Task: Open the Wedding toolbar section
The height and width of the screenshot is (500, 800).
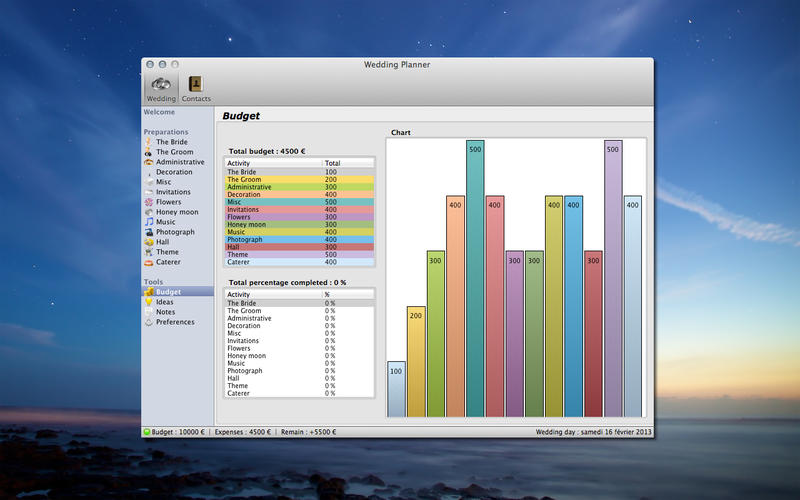Action: click(x=161, y=88)
